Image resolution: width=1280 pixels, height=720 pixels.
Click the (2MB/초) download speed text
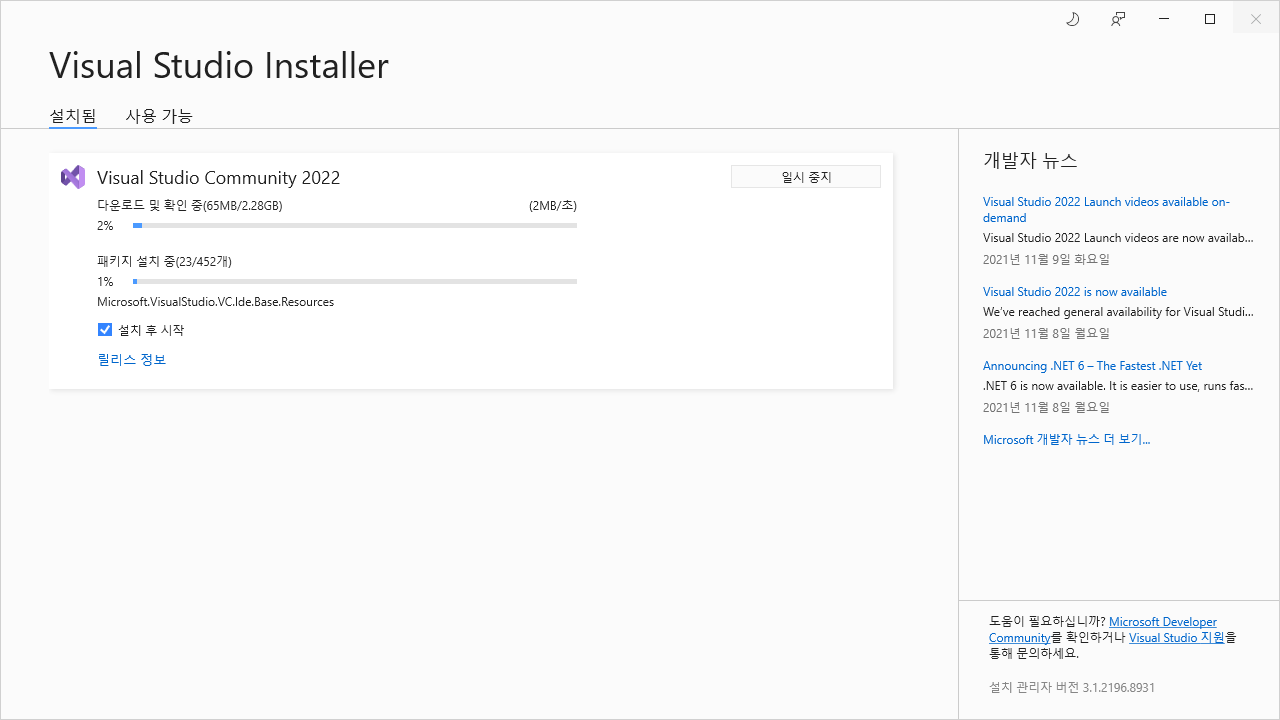coord(553,206)
